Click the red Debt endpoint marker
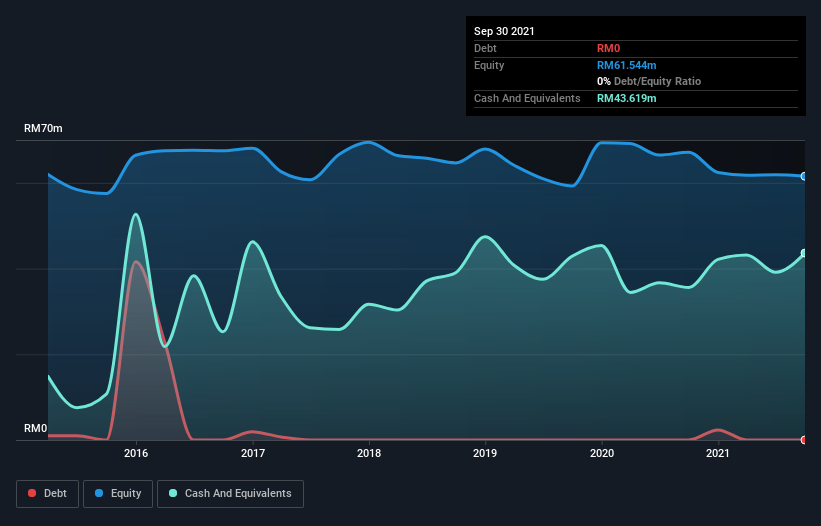This screenshot has width=821, height=526. pyautogui.click(x=804, y=440)
